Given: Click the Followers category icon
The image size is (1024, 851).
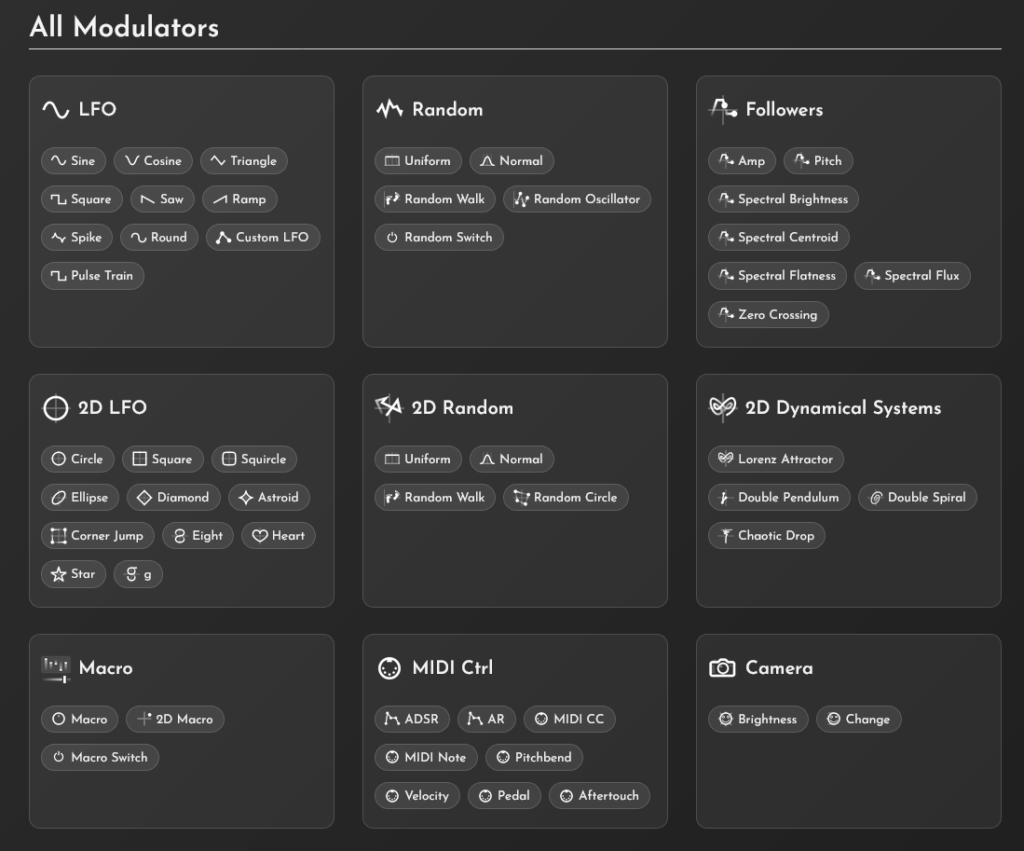Looking at the screenshot, I should pos(722,110).
